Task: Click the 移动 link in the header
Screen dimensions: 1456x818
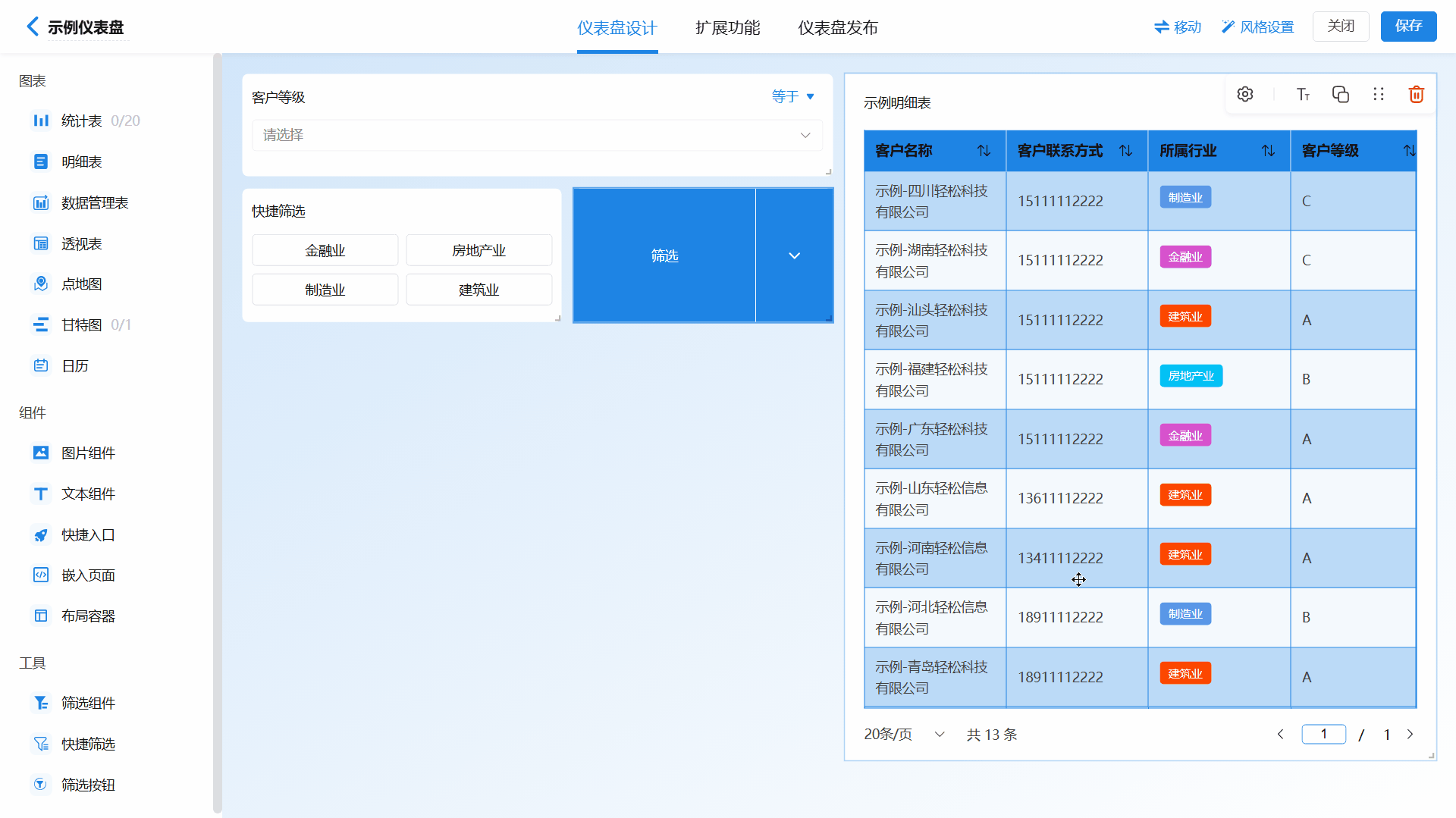Action: click(x=1178, y=27)
